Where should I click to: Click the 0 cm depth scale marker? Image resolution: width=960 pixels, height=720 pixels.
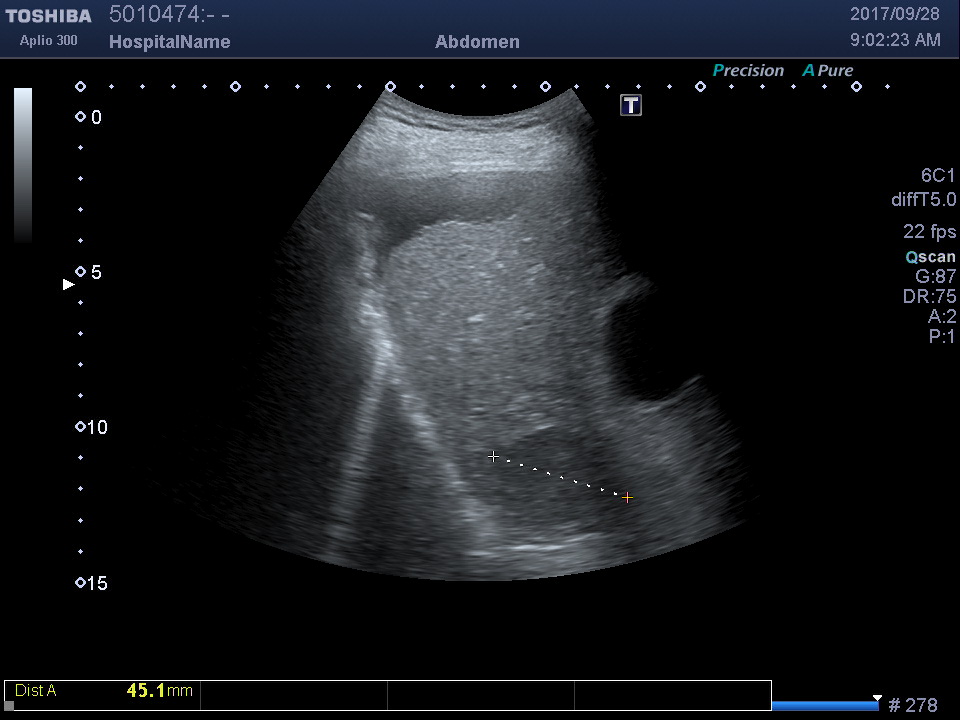pos(81,117)
